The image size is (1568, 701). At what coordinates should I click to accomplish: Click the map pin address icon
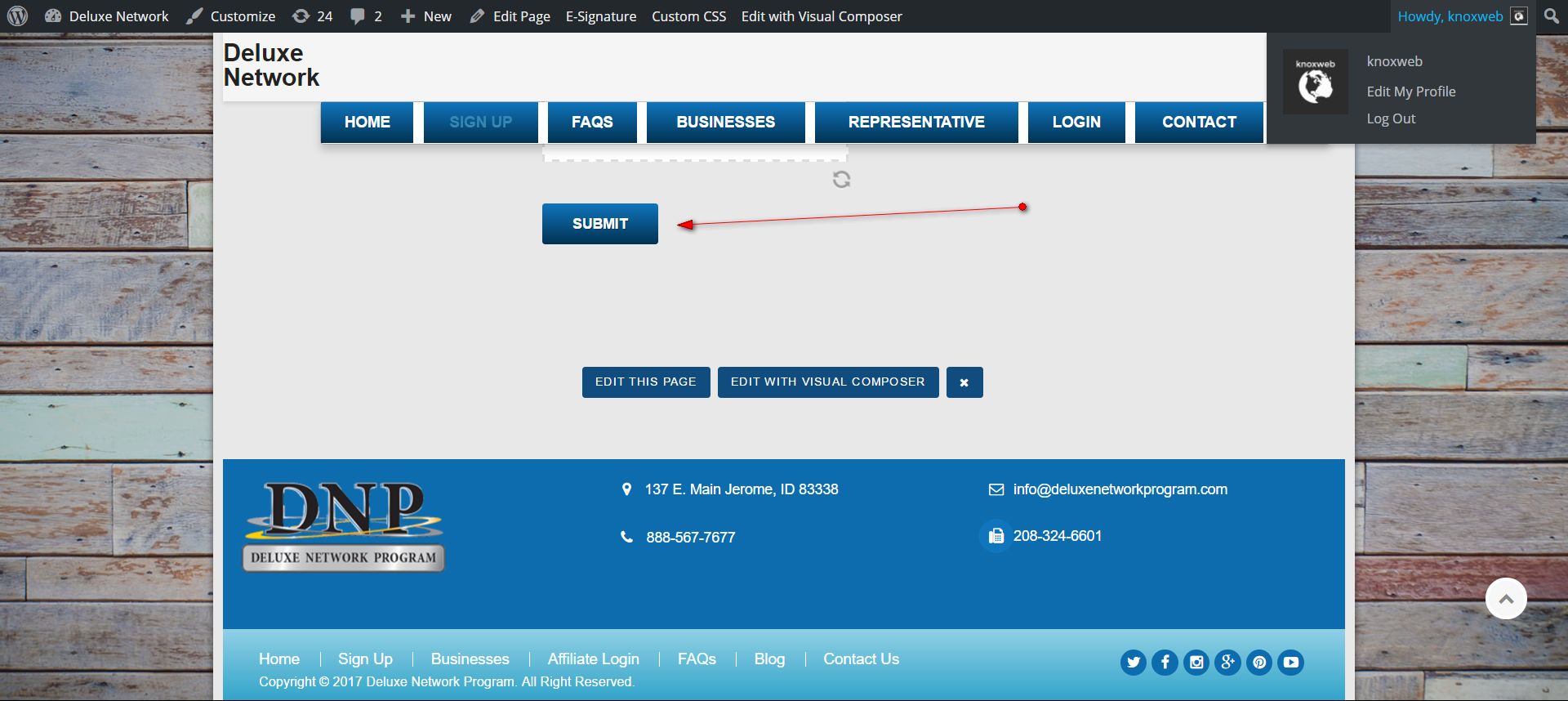click(x=626, y=489)
